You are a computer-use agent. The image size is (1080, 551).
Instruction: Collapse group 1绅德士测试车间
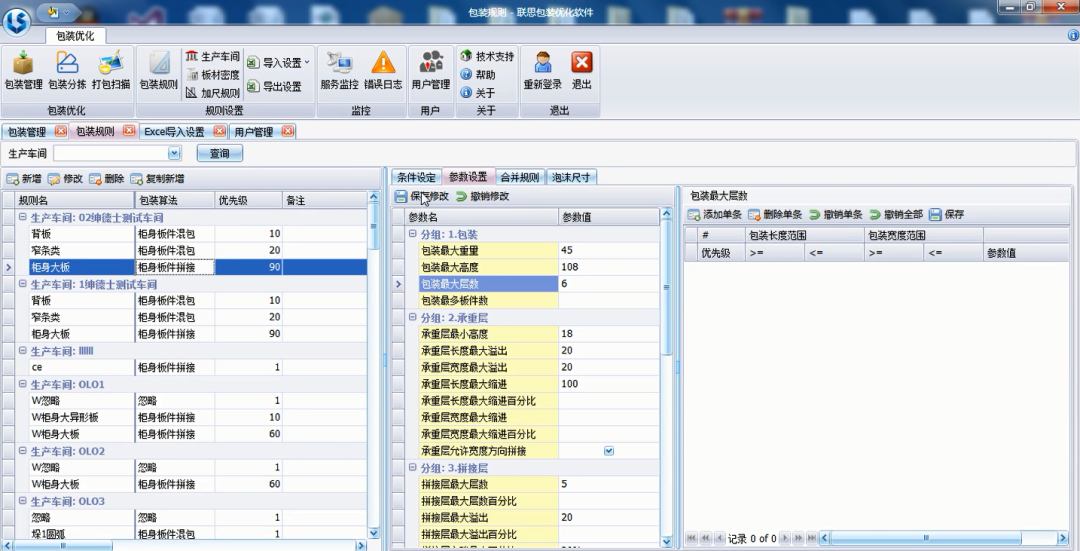click(x=23, y=284)
